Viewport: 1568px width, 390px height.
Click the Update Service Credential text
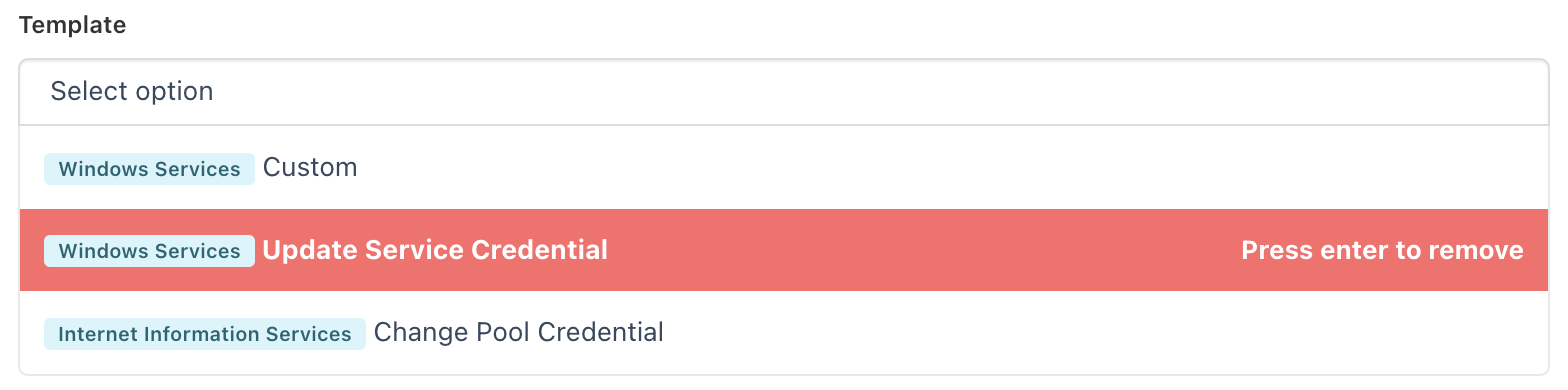pyautogui.click(x=435, y=250)
